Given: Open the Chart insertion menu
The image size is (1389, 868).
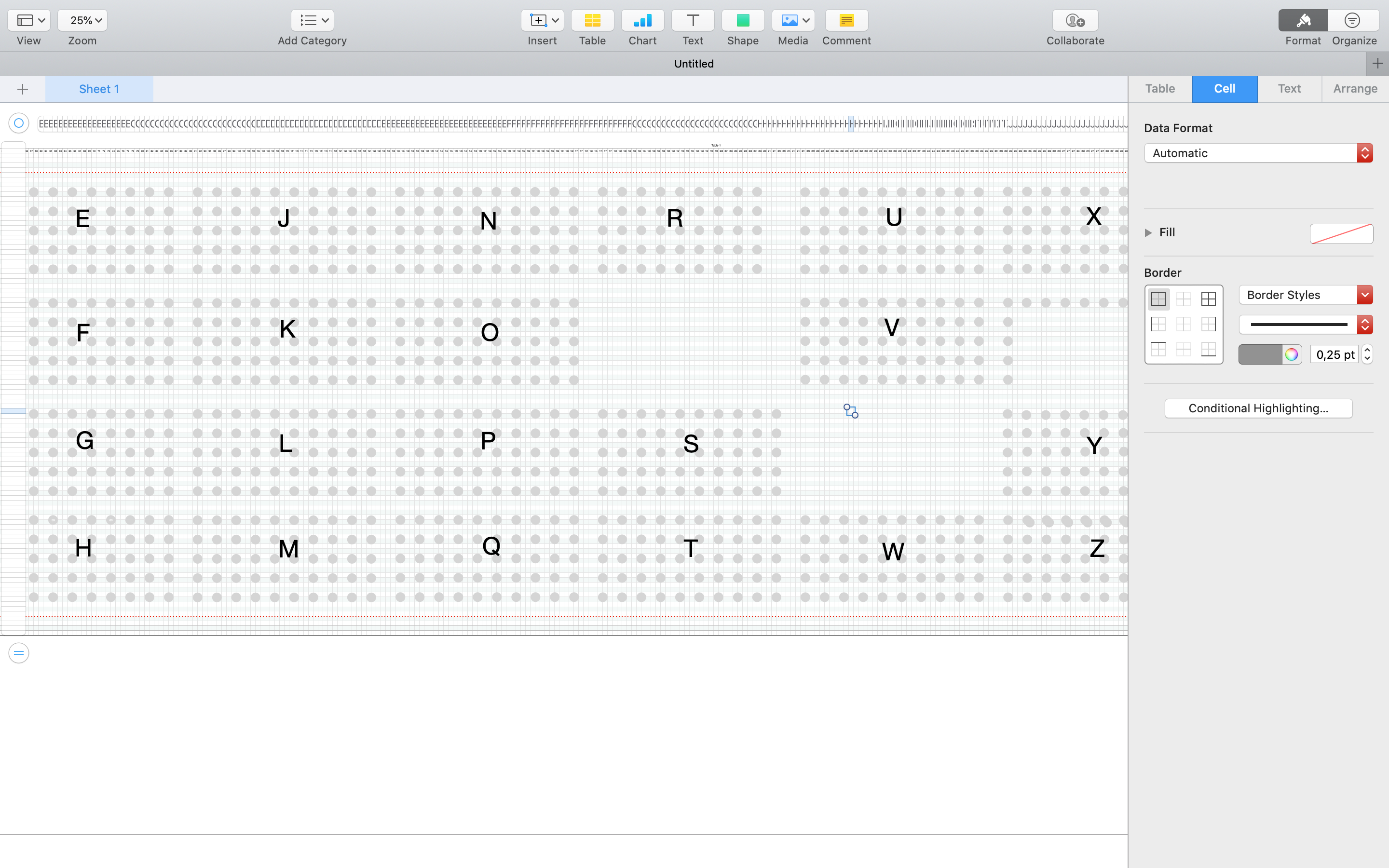Looking at the screenshot, I should (642, 21).
